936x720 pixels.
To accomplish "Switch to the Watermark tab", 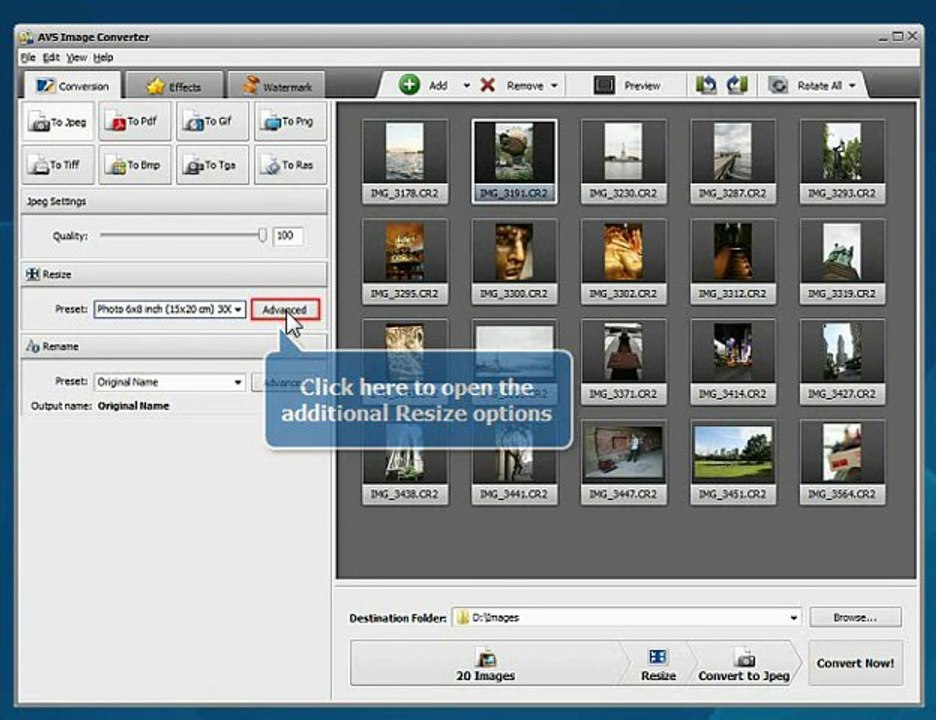I will point(276,87).
